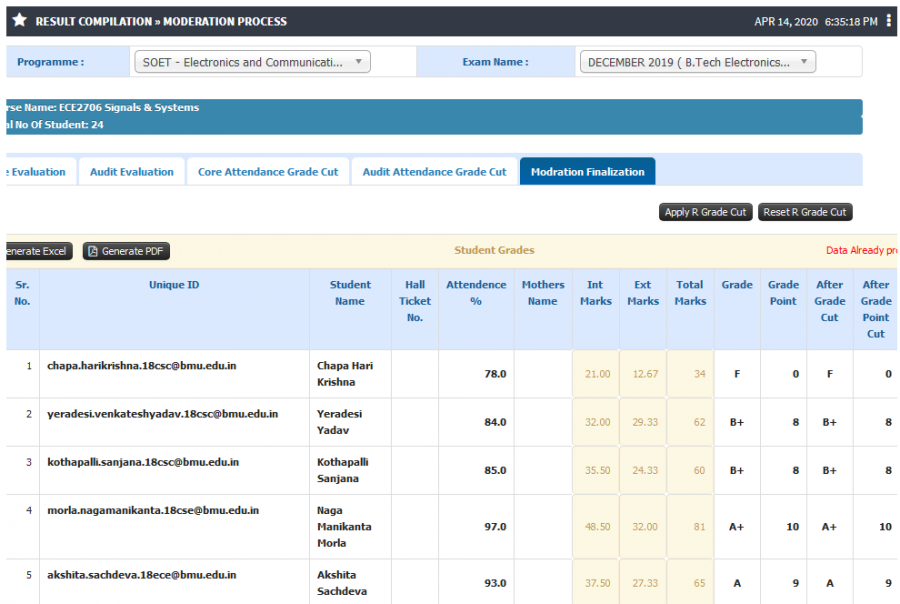The width and height of the screenshot is (900, 604).
Task: Click Total Marks field 81
Action: pyautogui.click(x=690, y=526)
